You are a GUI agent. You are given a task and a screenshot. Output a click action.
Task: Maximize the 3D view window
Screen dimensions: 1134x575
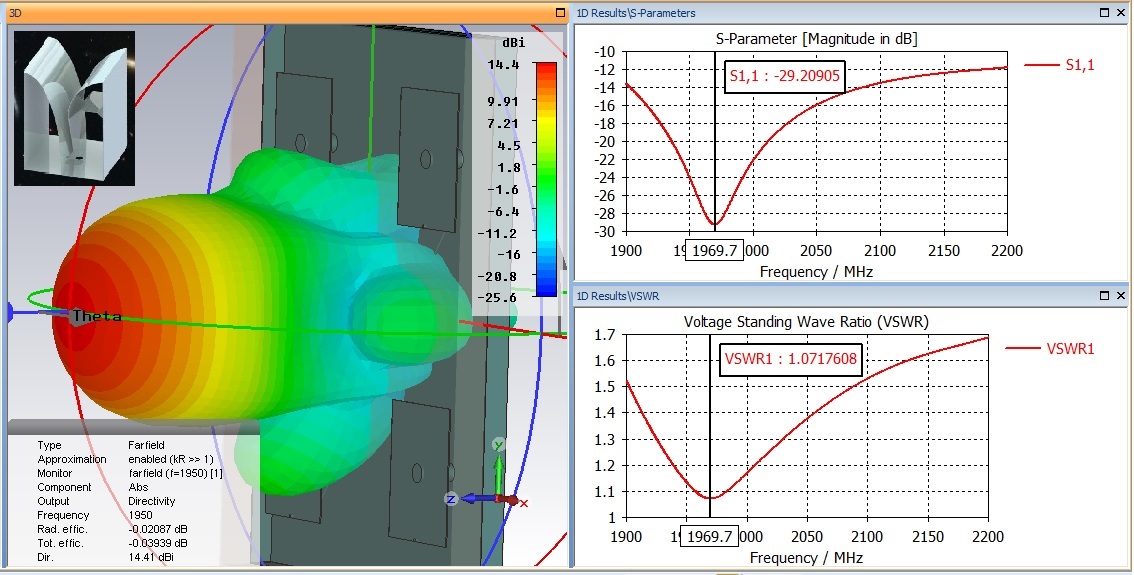[560, 13]
